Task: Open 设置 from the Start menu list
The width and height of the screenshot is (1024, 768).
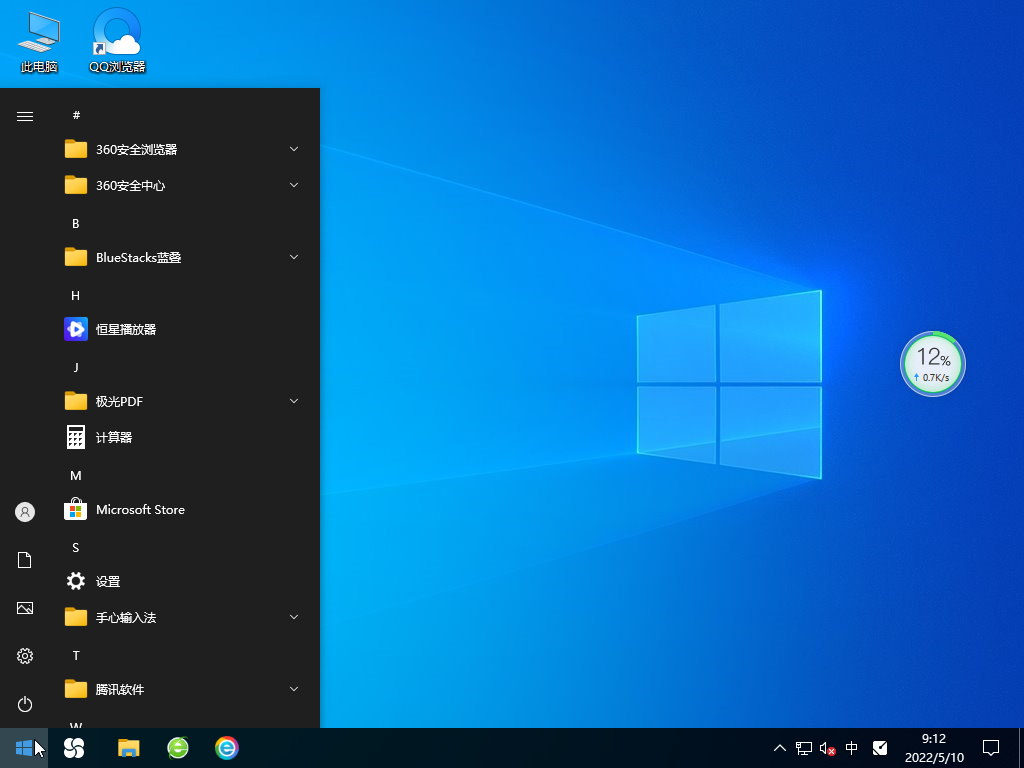Action: (107, 581)
